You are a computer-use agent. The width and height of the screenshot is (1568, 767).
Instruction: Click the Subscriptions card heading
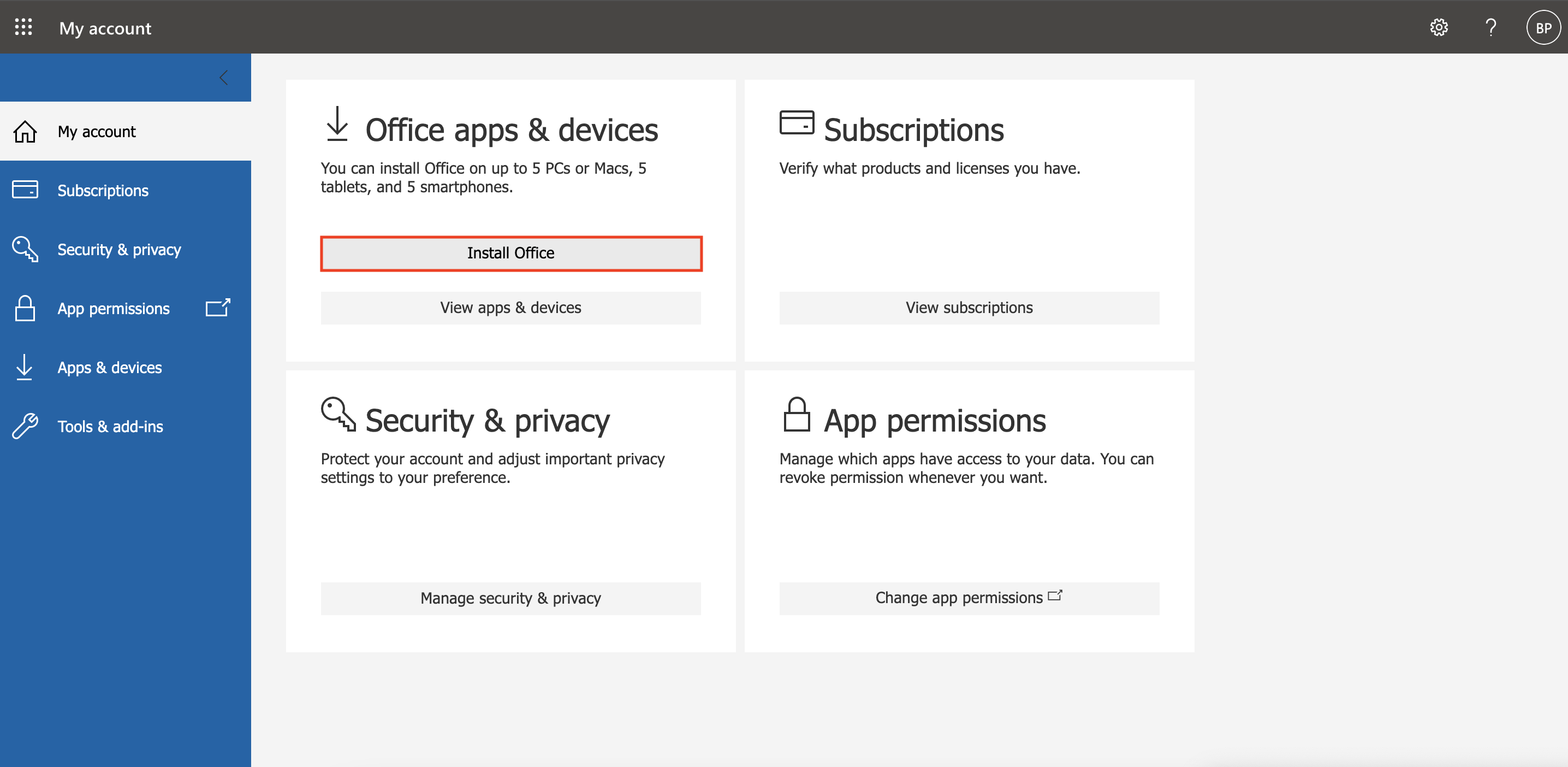[x=913, y=131]
